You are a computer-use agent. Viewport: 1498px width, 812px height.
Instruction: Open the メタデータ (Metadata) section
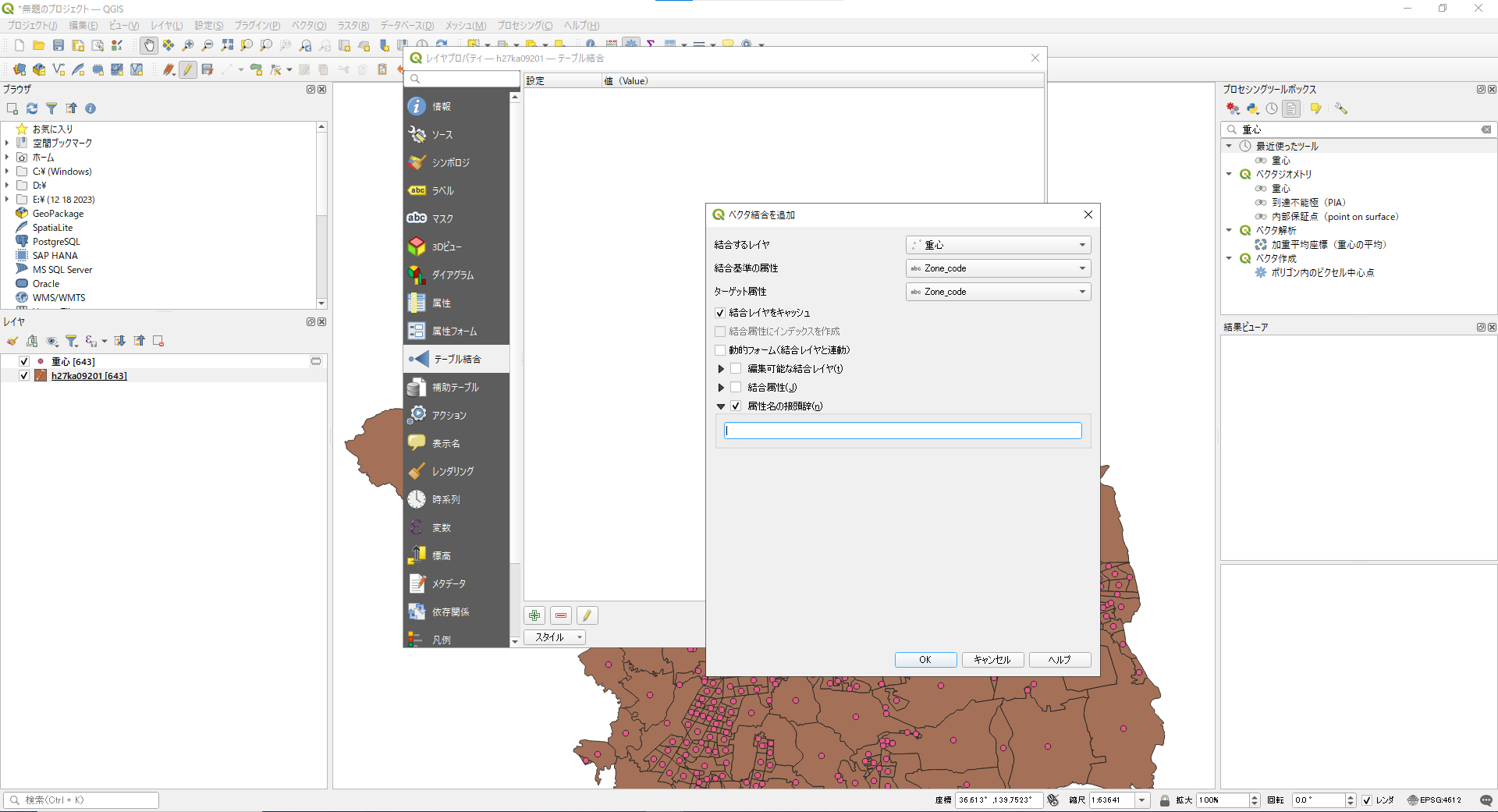tap(449, 583)
